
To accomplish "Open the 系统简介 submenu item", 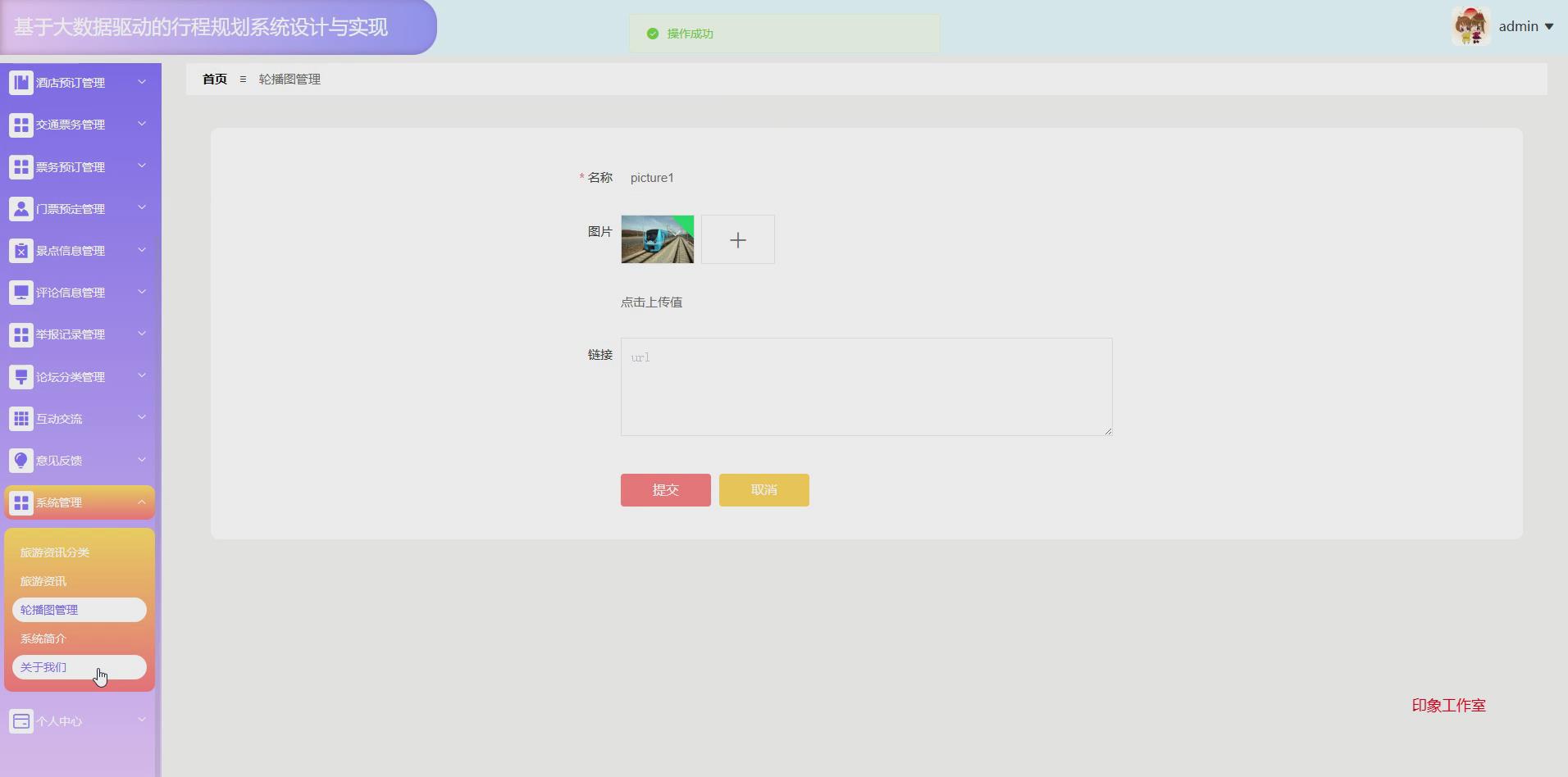I will [43, 638].
